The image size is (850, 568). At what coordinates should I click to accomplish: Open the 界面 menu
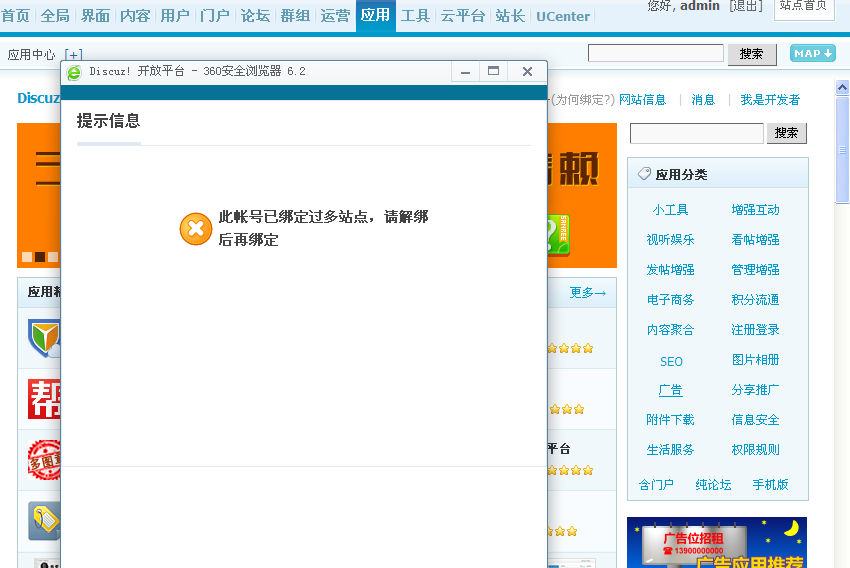tap(95, 16)
